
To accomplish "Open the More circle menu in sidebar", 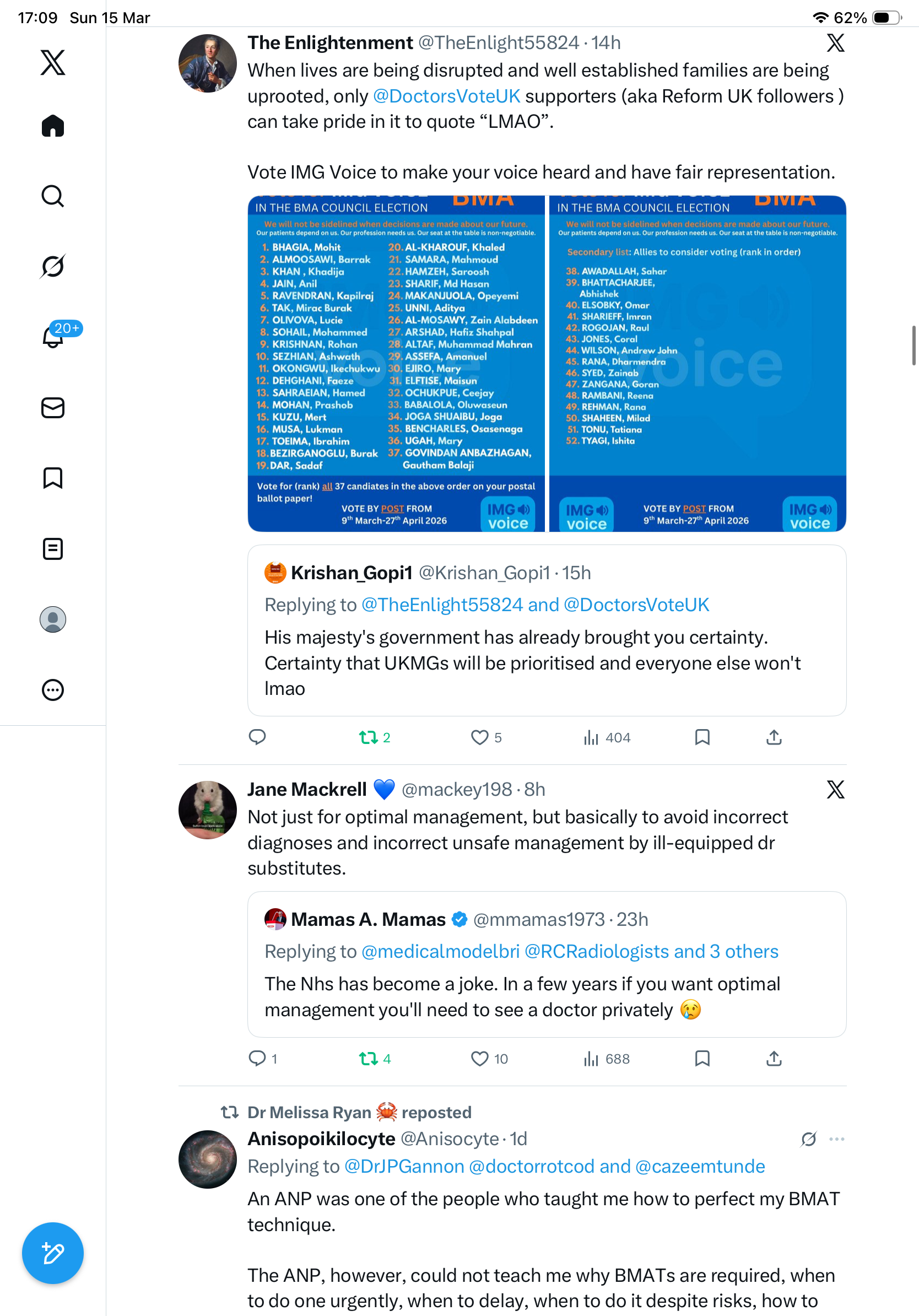I will tap(53, 689).
